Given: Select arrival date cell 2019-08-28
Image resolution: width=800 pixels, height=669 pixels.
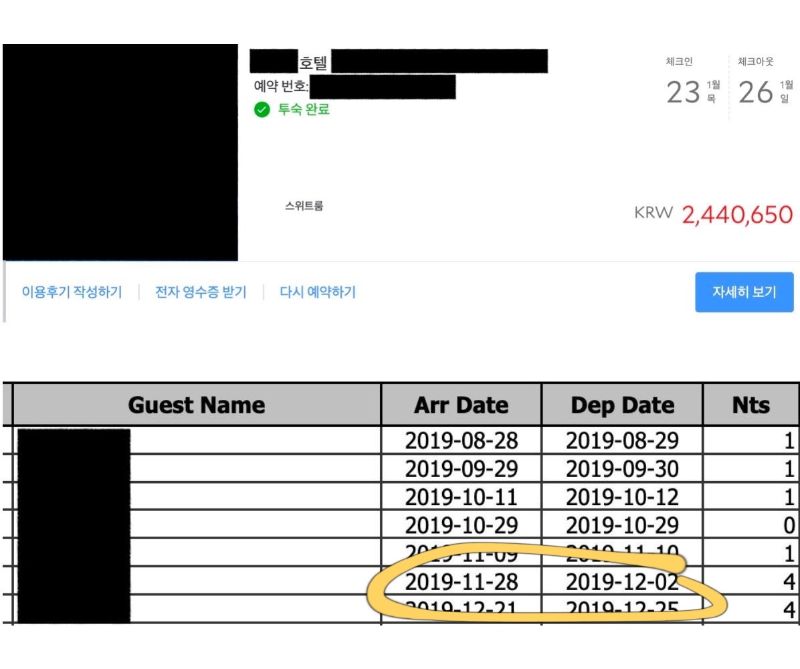Looking at the screenshot, I should point(461,440).
